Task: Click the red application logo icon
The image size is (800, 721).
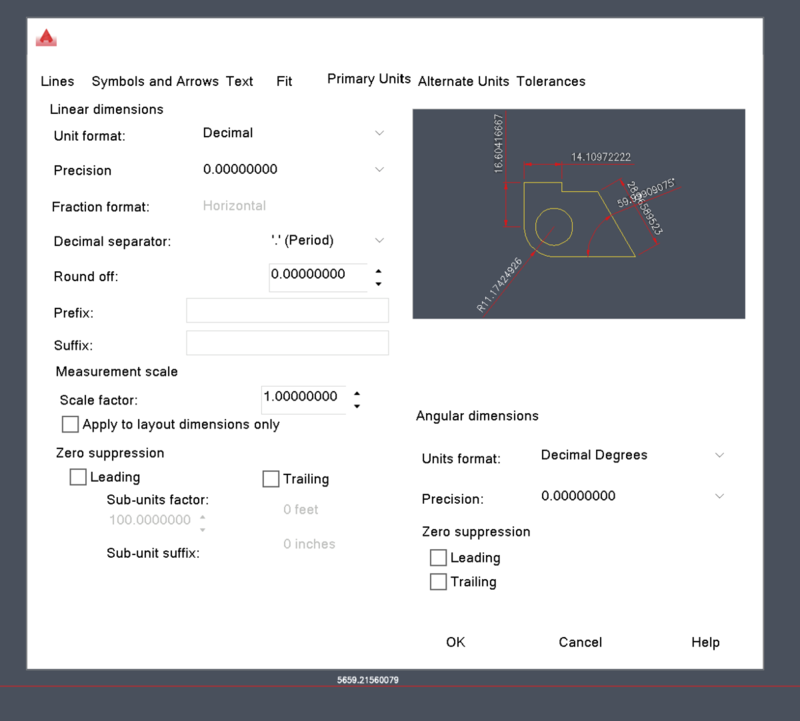Action: click(48, 36)
